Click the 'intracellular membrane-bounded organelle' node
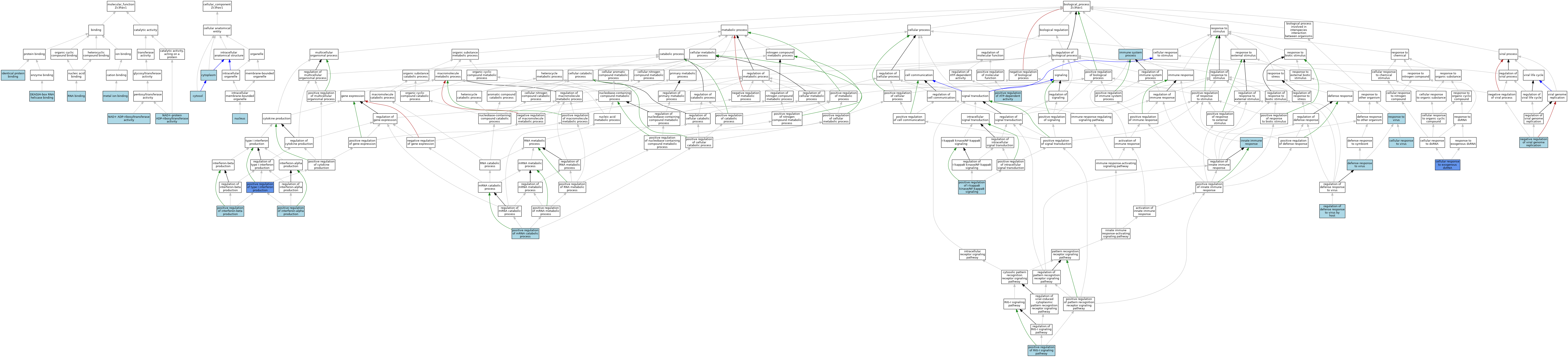The image size is (1568, 357). tap(240, 96)
